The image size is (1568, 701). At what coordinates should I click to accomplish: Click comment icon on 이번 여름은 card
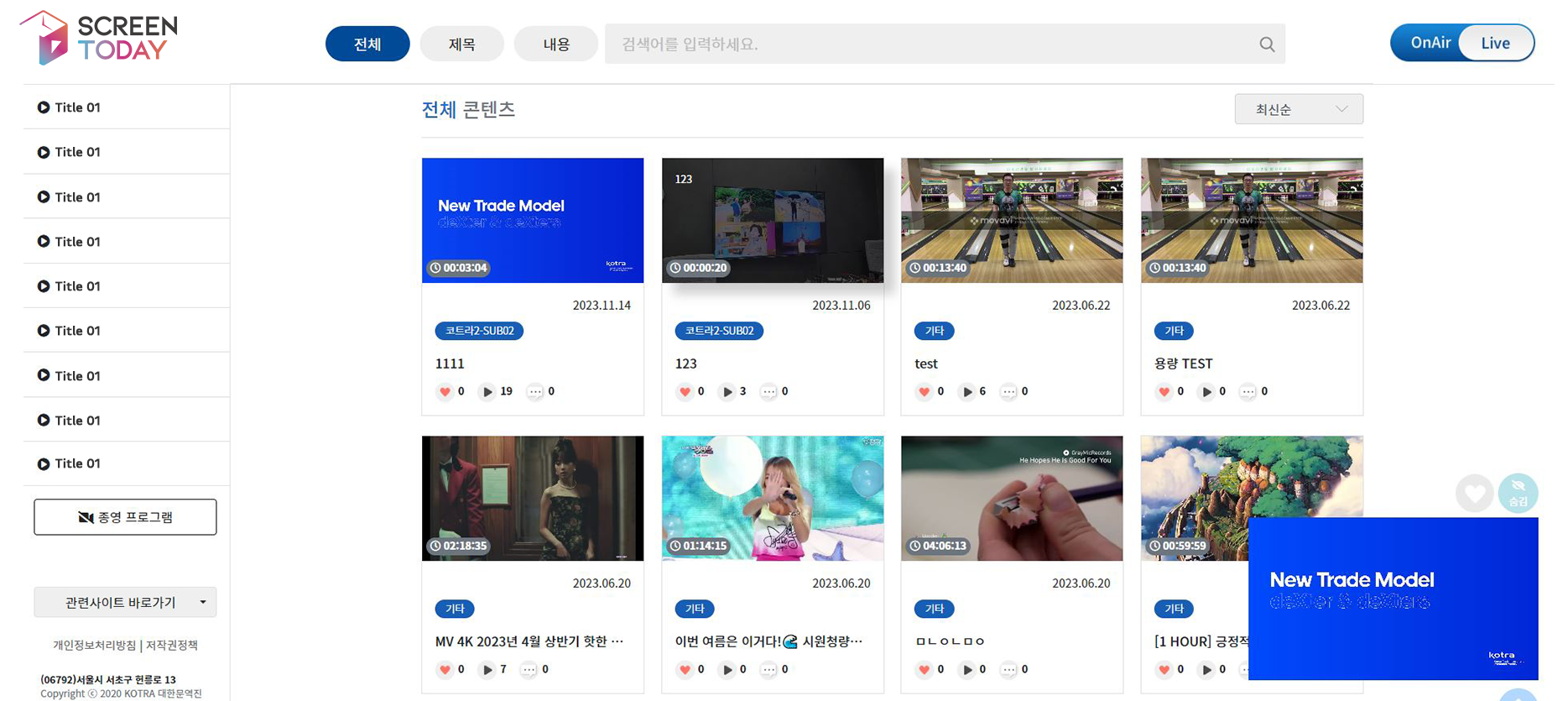[x=768, y=670]
